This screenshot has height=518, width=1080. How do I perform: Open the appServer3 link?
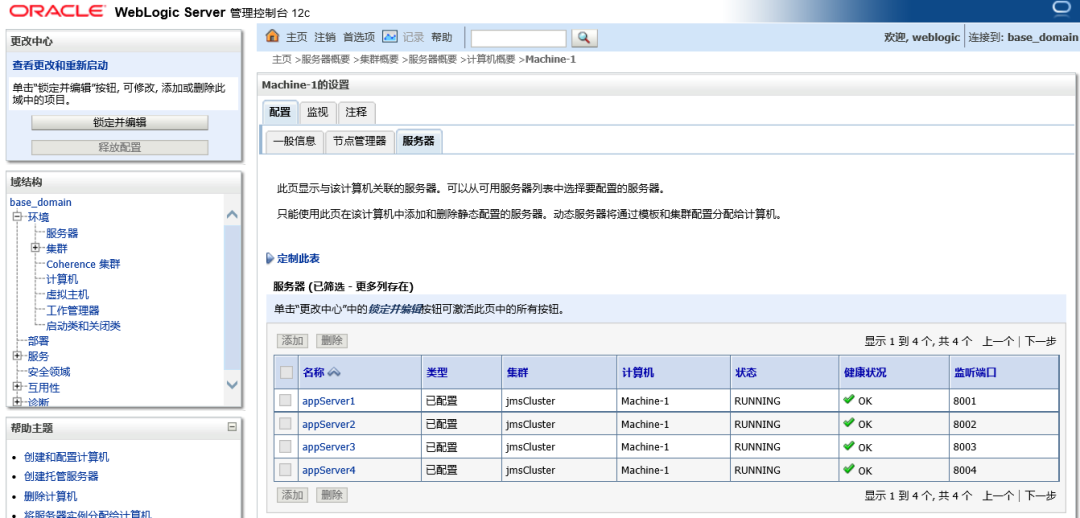click(x=329, y=447)
